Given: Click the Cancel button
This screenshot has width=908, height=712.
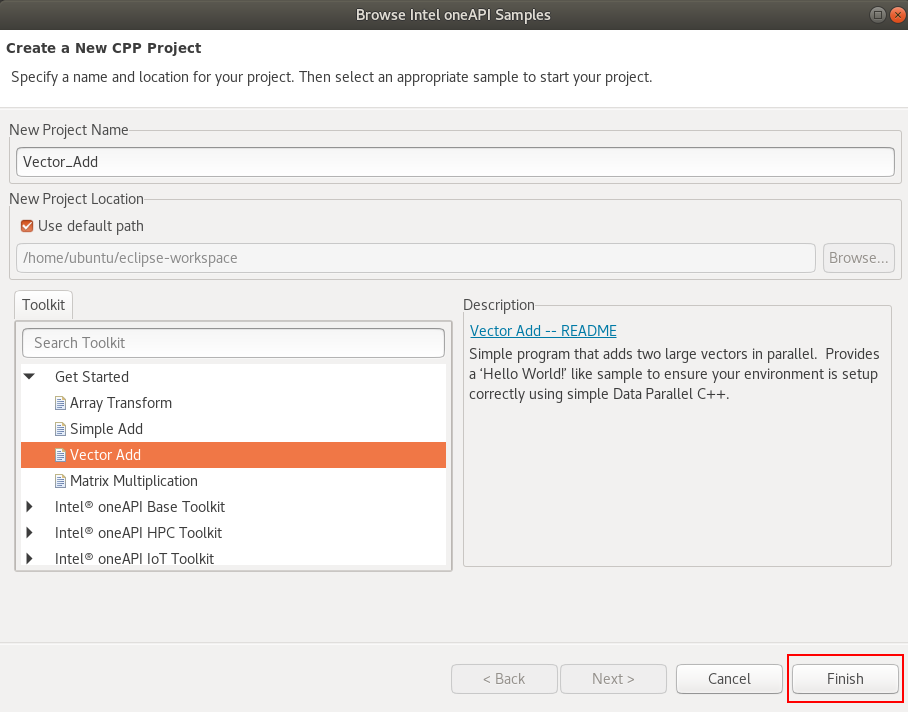Looking at the screenshot, I should [x=729, y=679].
